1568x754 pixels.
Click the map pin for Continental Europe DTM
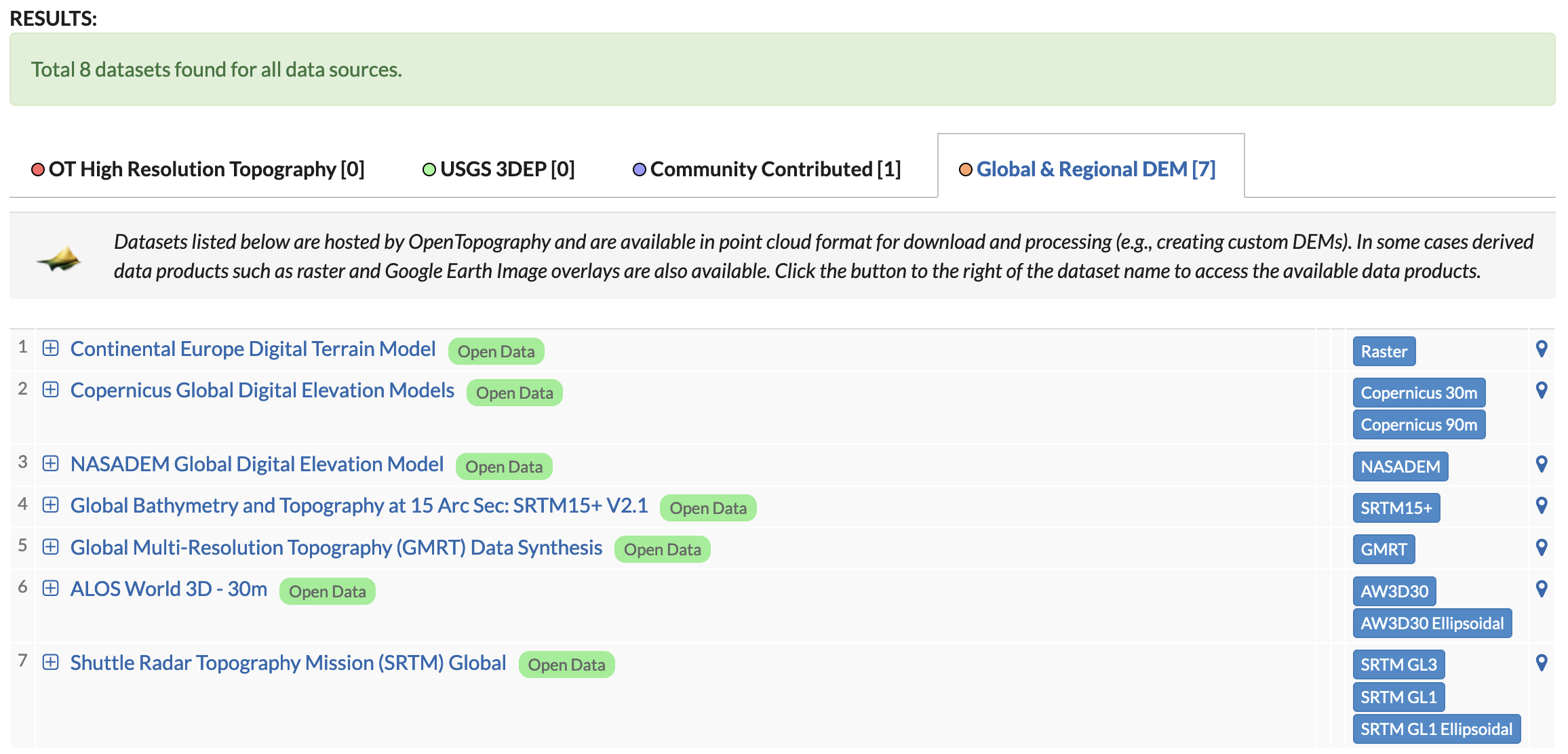click(1542, 349)
